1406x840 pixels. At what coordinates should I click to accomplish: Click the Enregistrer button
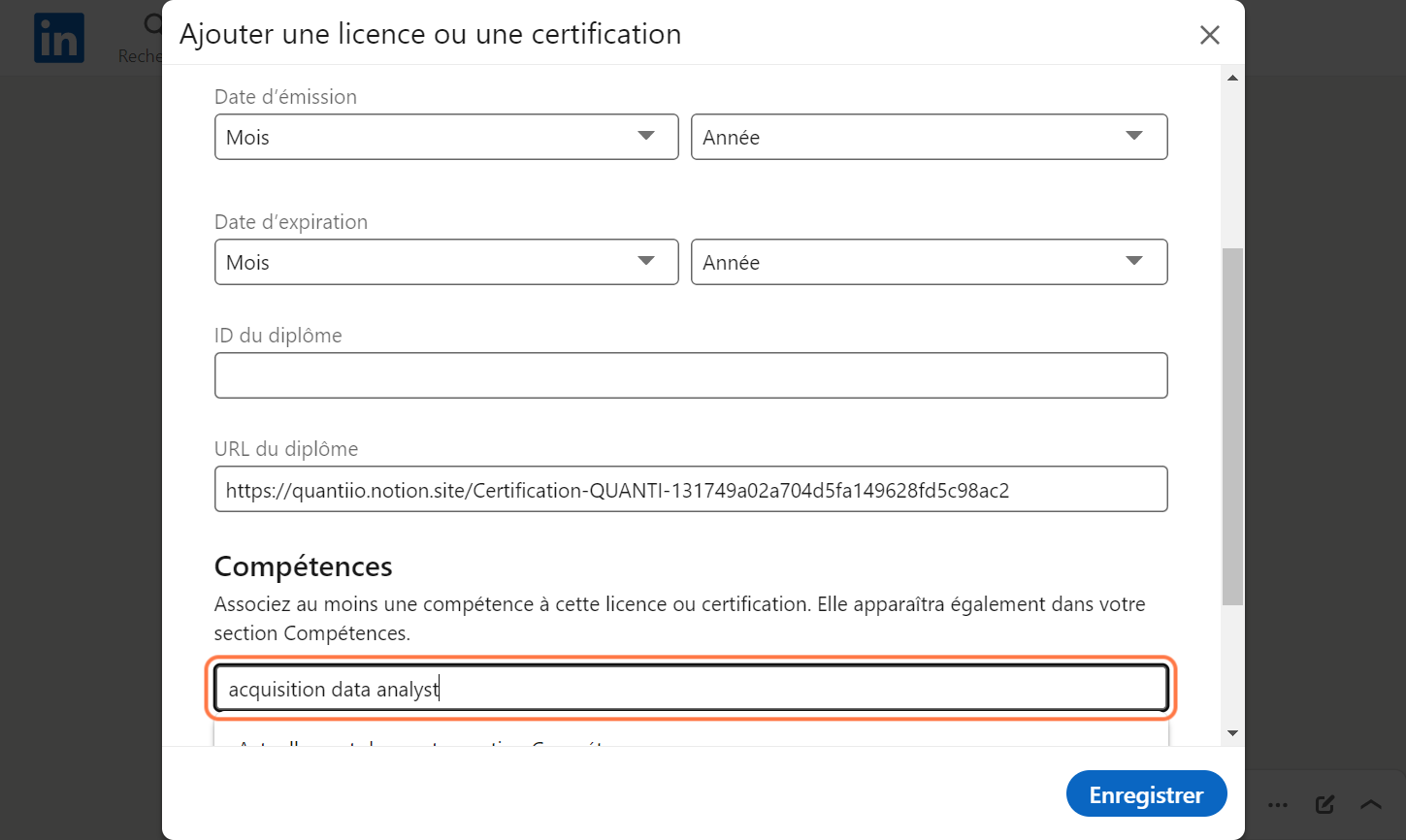coord(1146,794)
